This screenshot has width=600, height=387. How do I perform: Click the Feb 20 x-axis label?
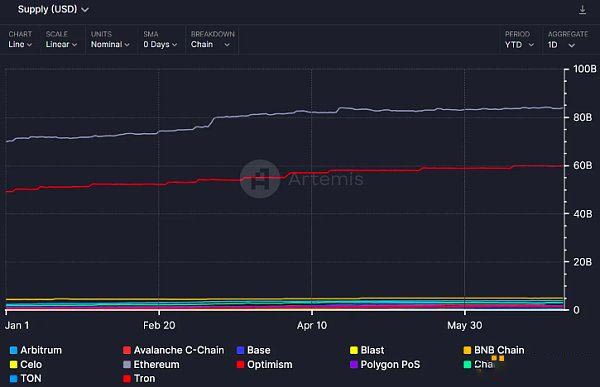pos(159,325)
